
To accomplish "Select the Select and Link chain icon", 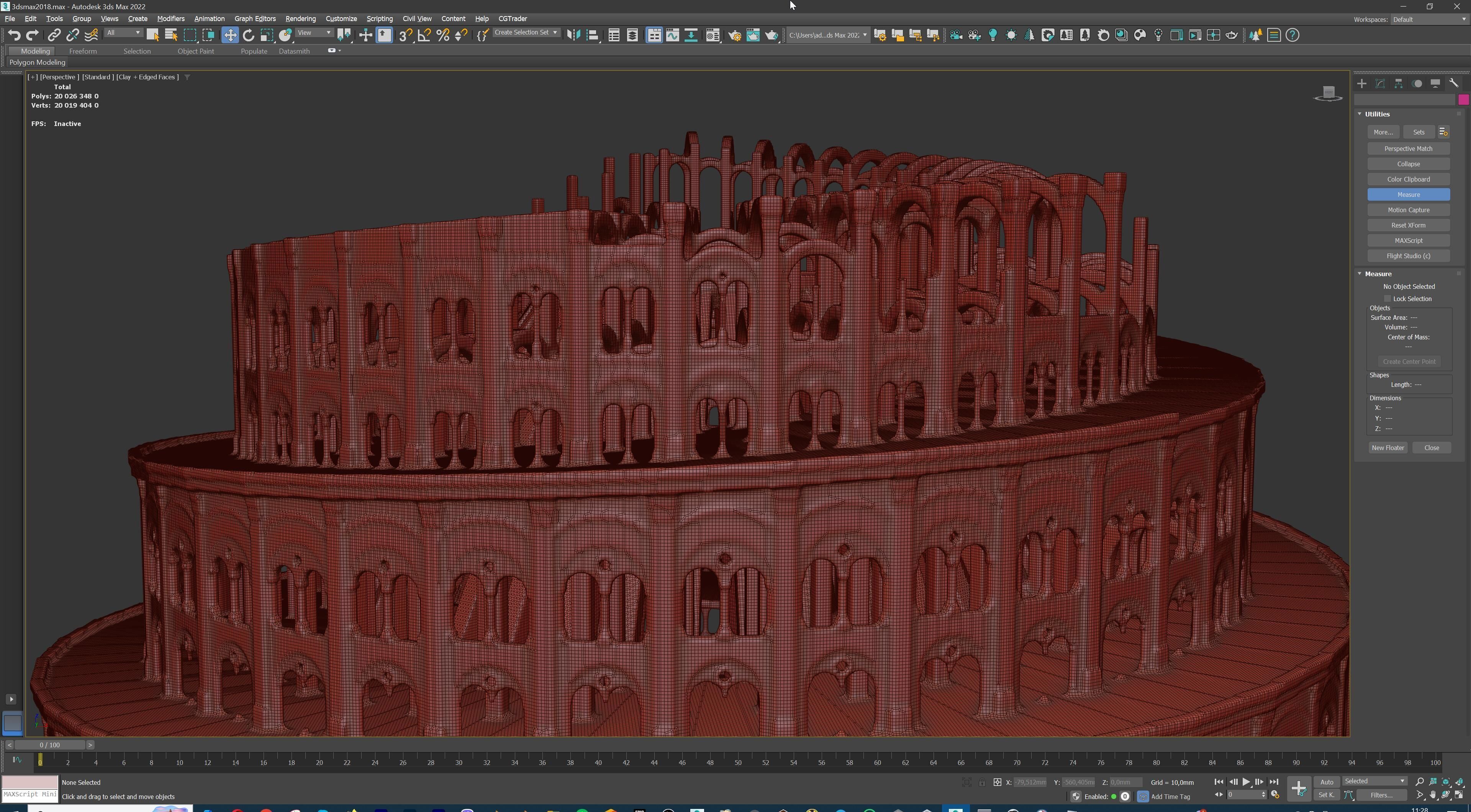I will (x=54, y=35).
